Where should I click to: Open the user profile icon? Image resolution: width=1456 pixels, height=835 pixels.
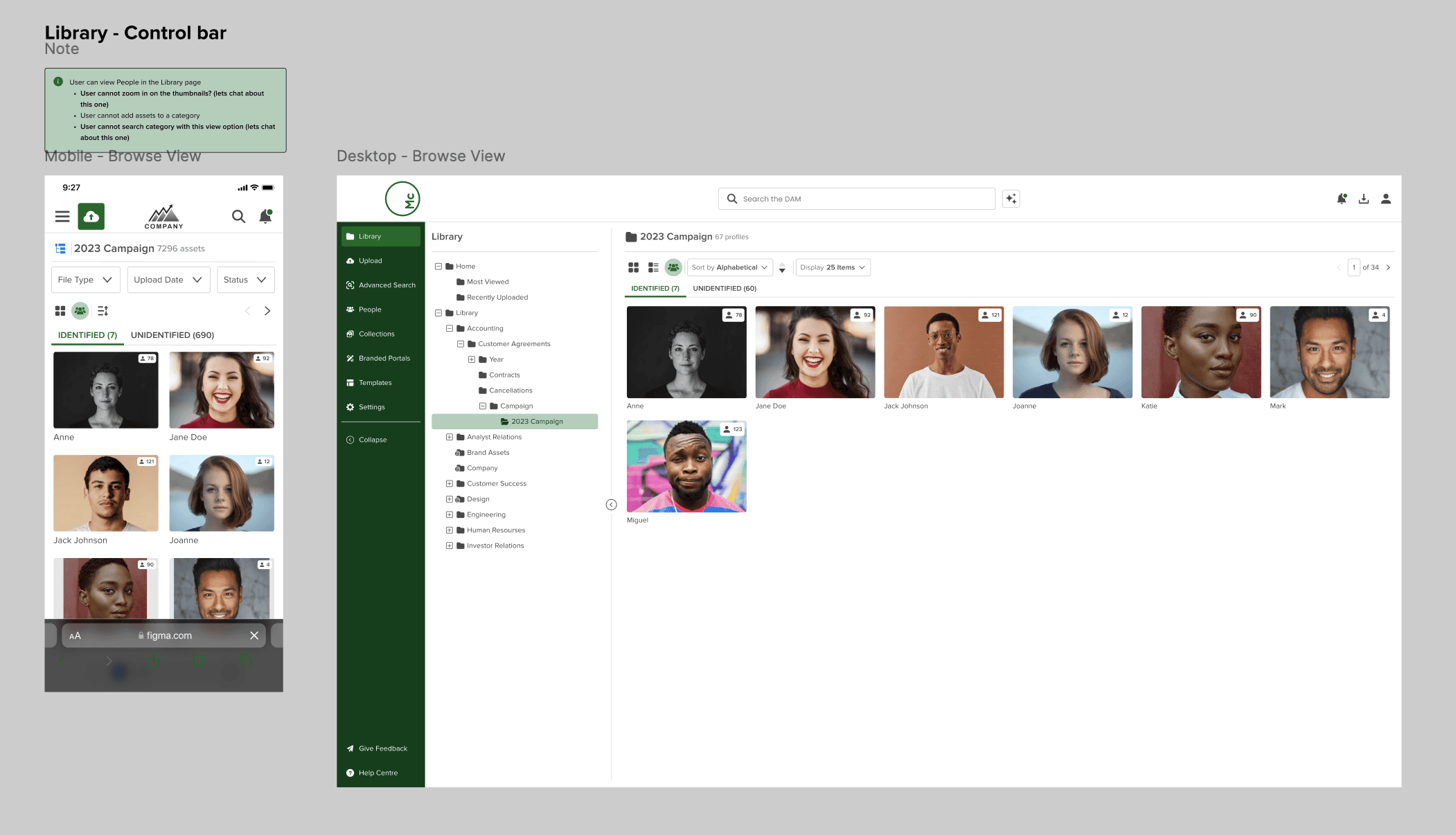[x=1385, y=199]
